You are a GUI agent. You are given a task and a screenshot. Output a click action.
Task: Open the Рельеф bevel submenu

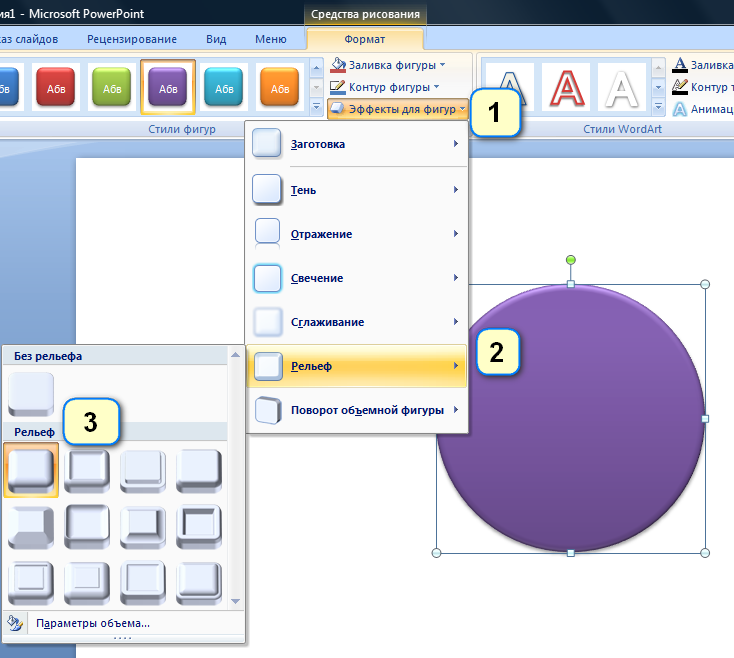(357, 366)
